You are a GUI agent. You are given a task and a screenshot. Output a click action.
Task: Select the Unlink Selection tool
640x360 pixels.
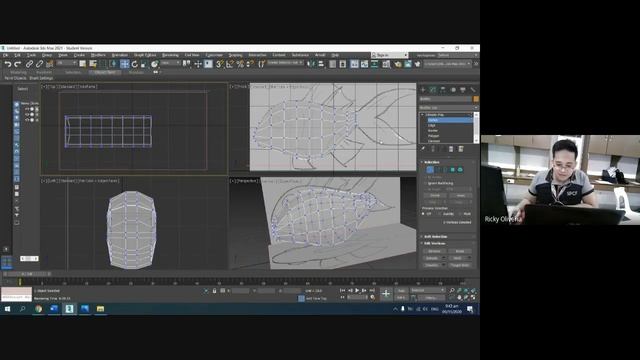[x=39, y=64]
